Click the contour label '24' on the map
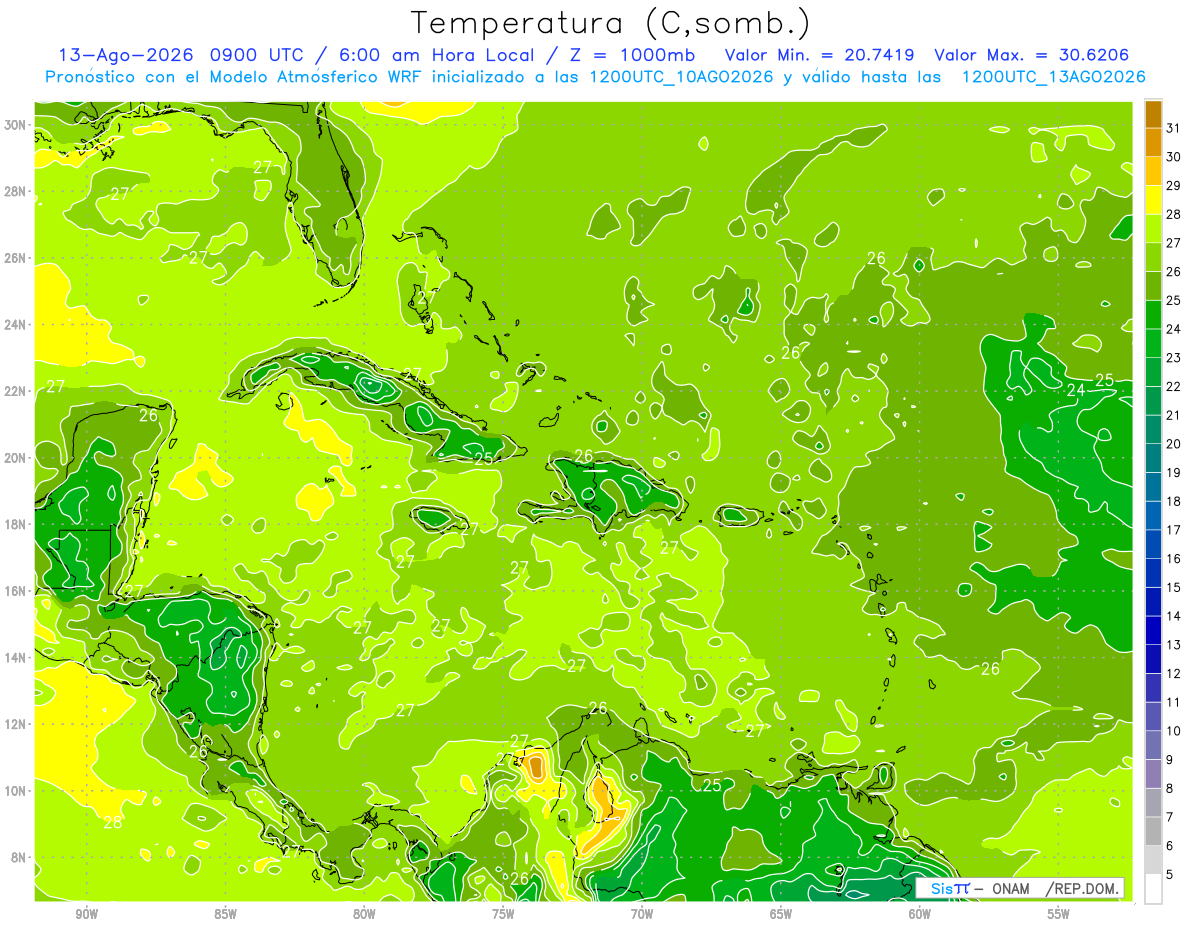Viewport: 1200px width, 927px height. (1076, 390)
